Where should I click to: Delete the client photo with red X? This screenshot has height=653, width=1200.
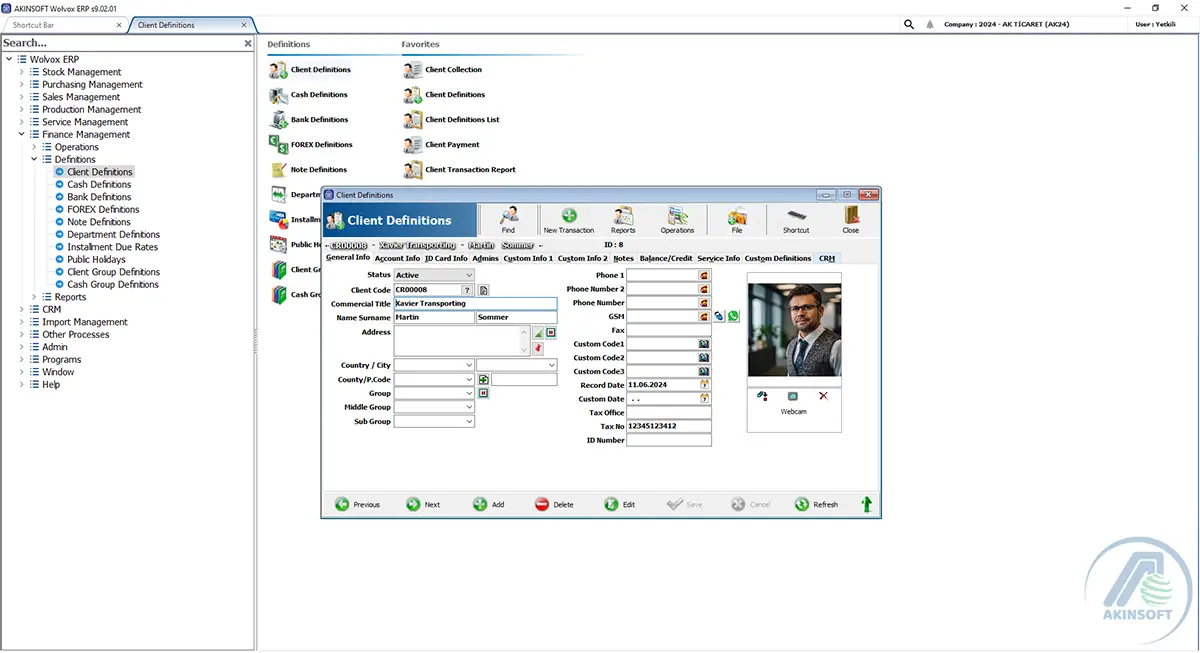823,396
